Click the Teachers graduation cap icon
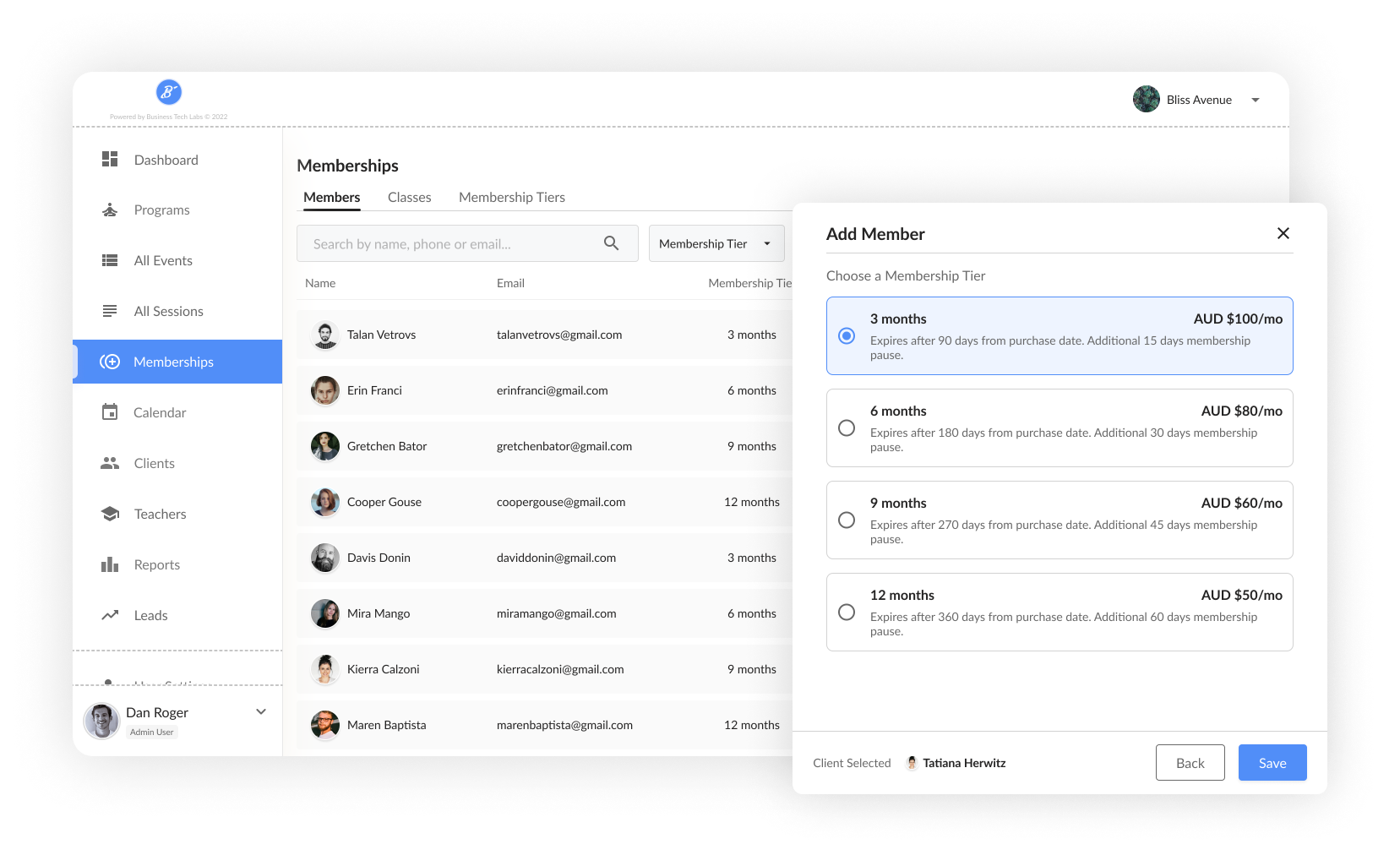Screen dimensions: 1400x866 (x=110, y=514)
